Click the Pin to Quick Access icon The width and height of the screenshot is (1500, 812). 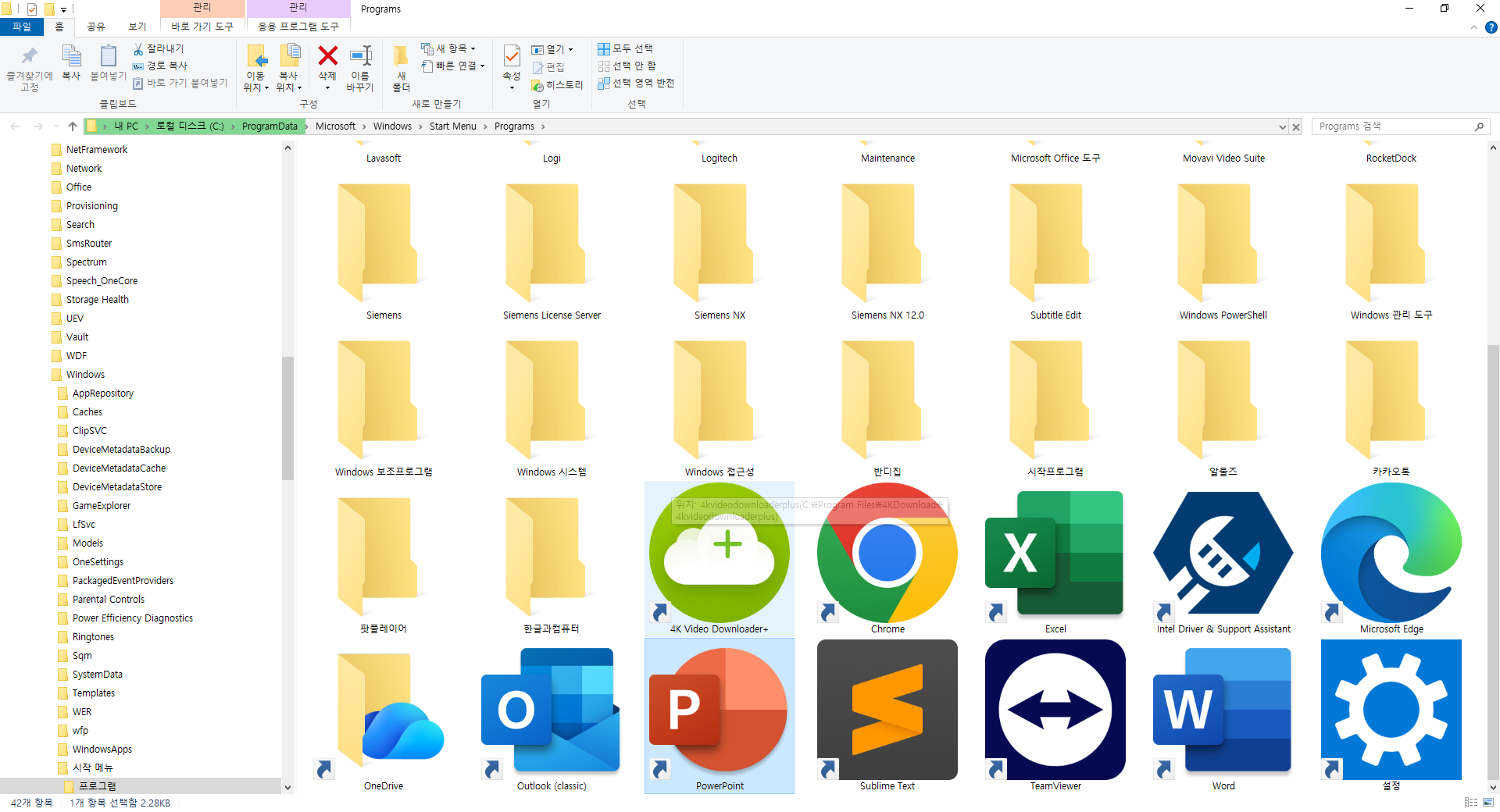[30, 56]
